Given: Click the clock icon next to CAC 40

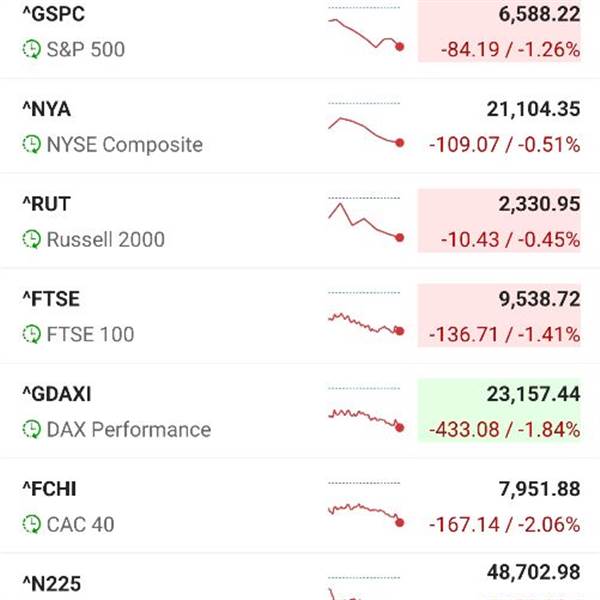Looking at the screenshot, I should (x=32, y=525).
